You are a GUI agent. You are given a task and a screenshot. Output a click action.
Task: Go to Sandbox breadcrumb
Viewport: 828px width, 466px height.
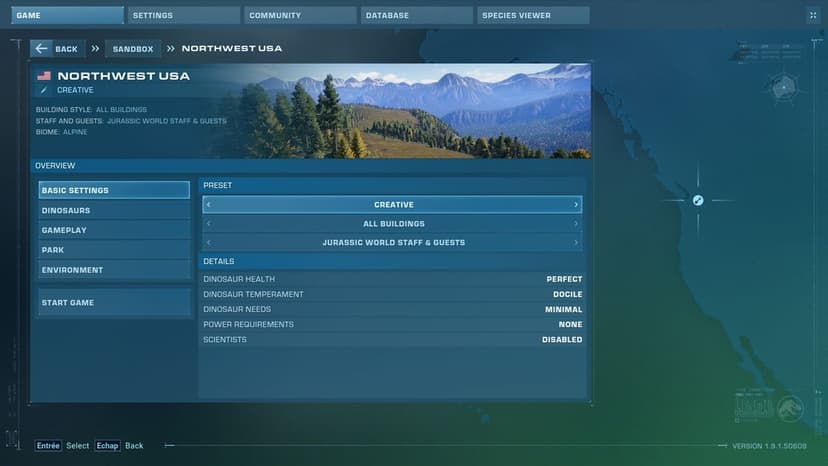tap(133, 49)
